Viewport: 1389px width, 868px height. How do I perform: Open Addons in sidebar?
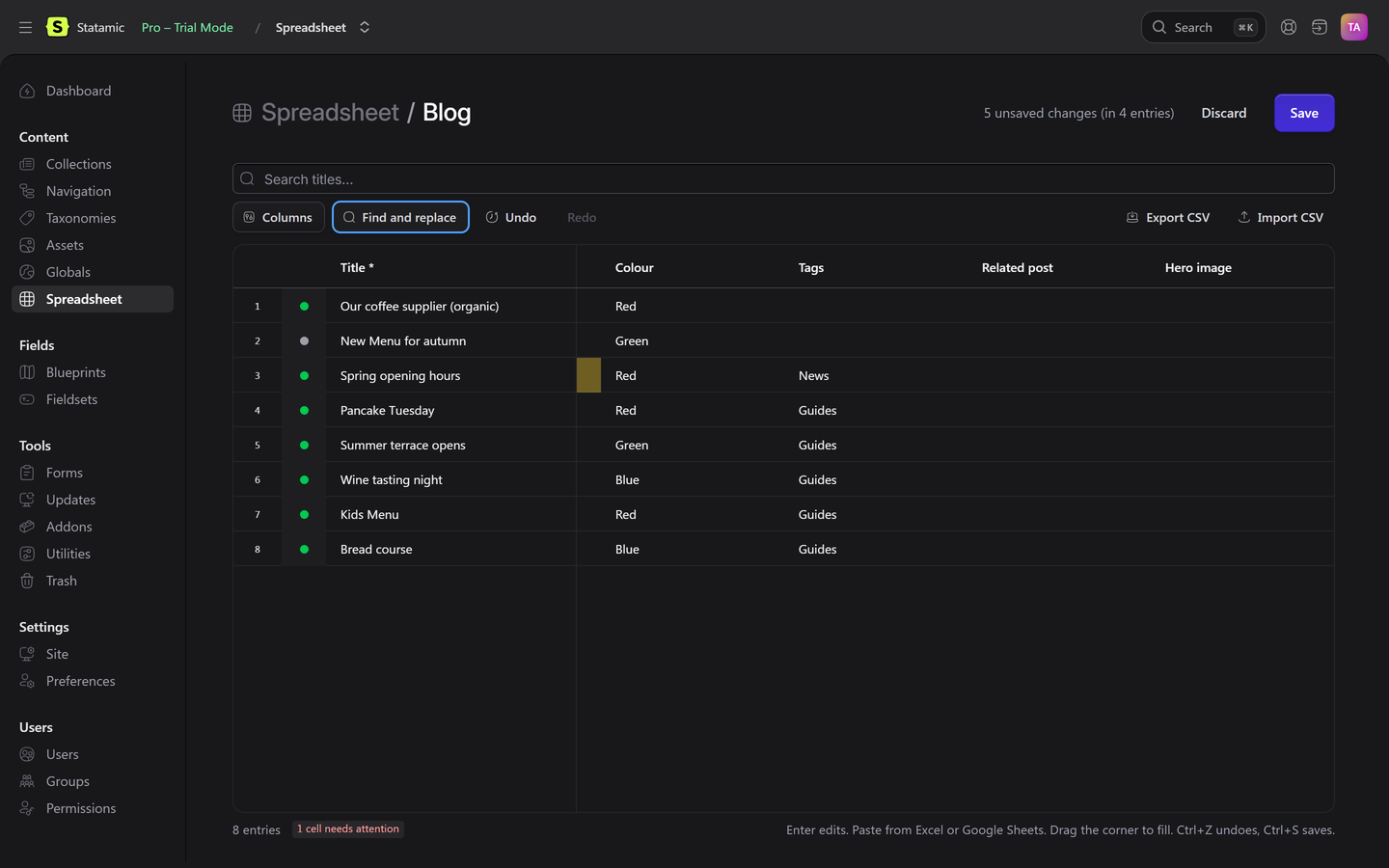[93, 527]
